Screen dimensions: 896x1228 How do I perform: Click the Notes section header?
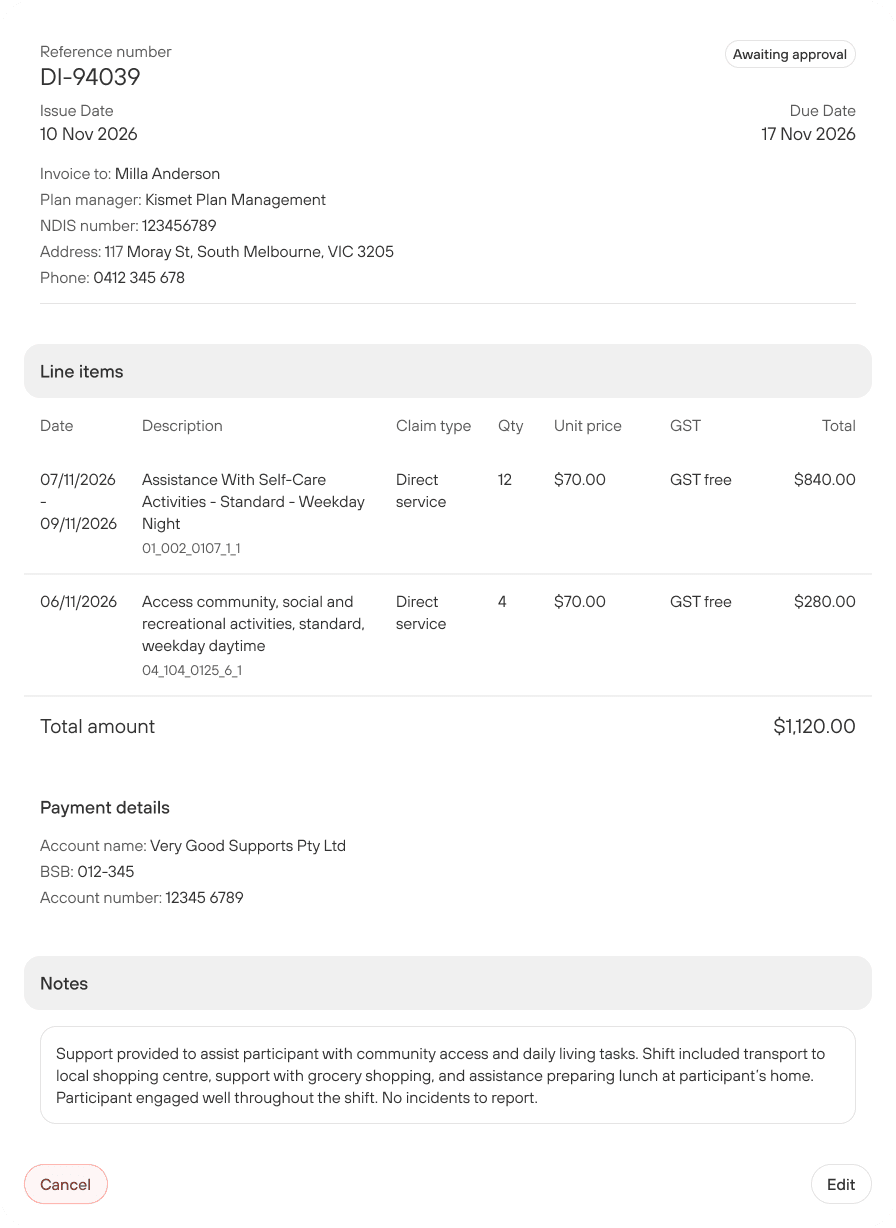coord(448,983)
